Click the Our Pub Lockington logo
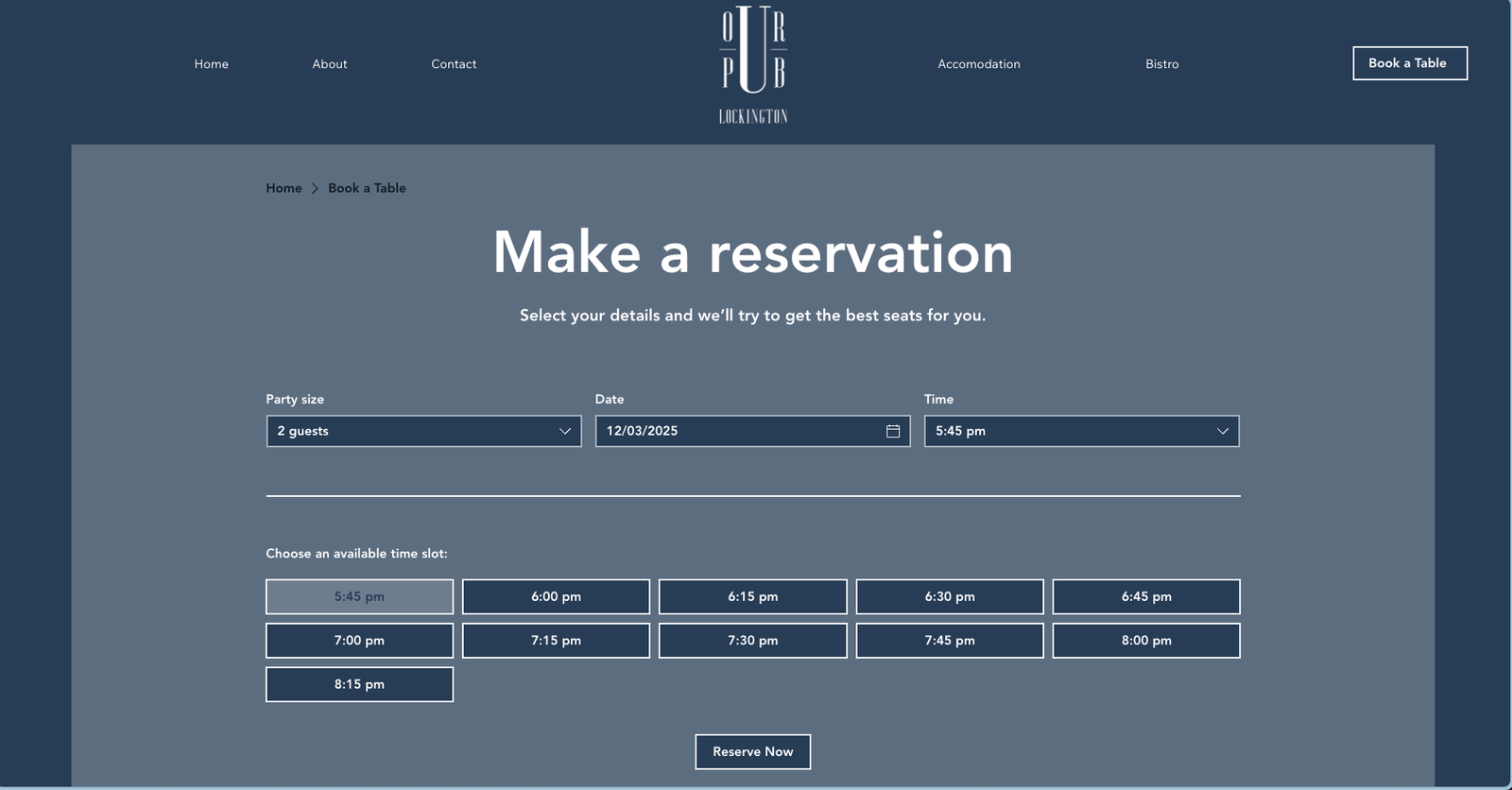The image size is (1512, 790). 753,64
